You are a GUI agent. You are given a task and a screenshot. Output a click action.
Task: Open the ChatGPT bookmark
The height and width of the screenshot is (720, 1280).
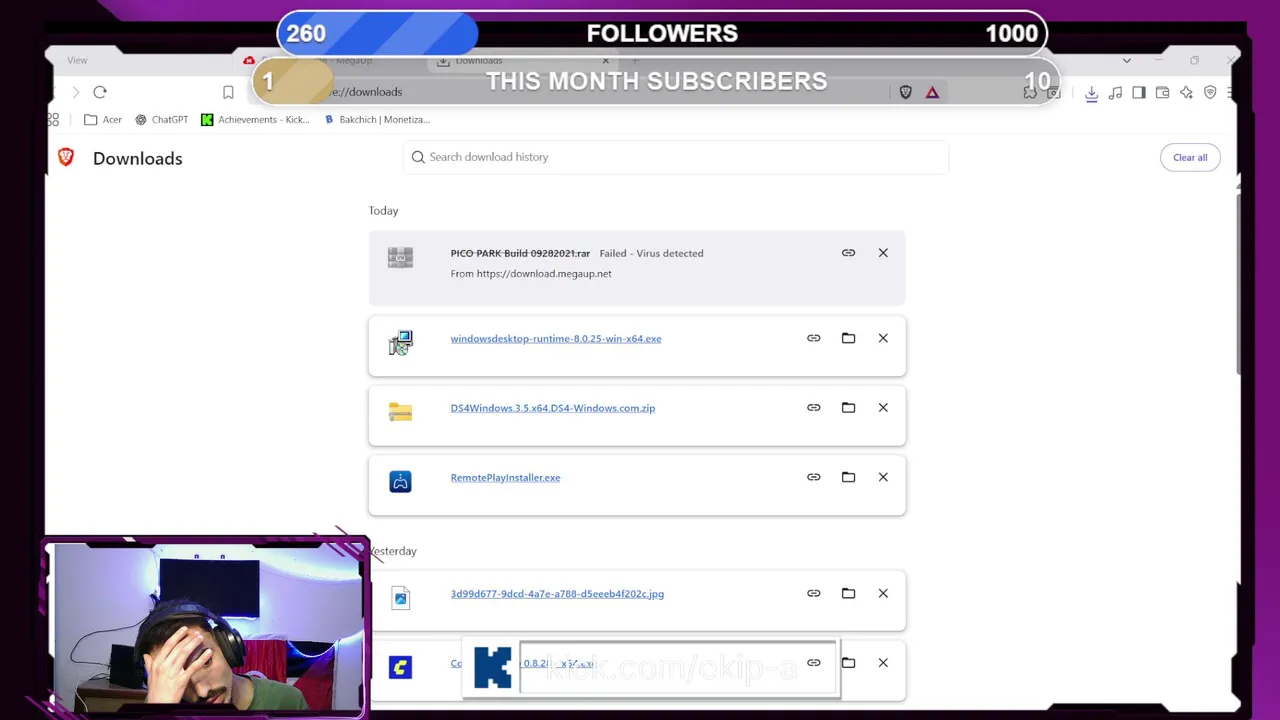(x=161, y=119)
